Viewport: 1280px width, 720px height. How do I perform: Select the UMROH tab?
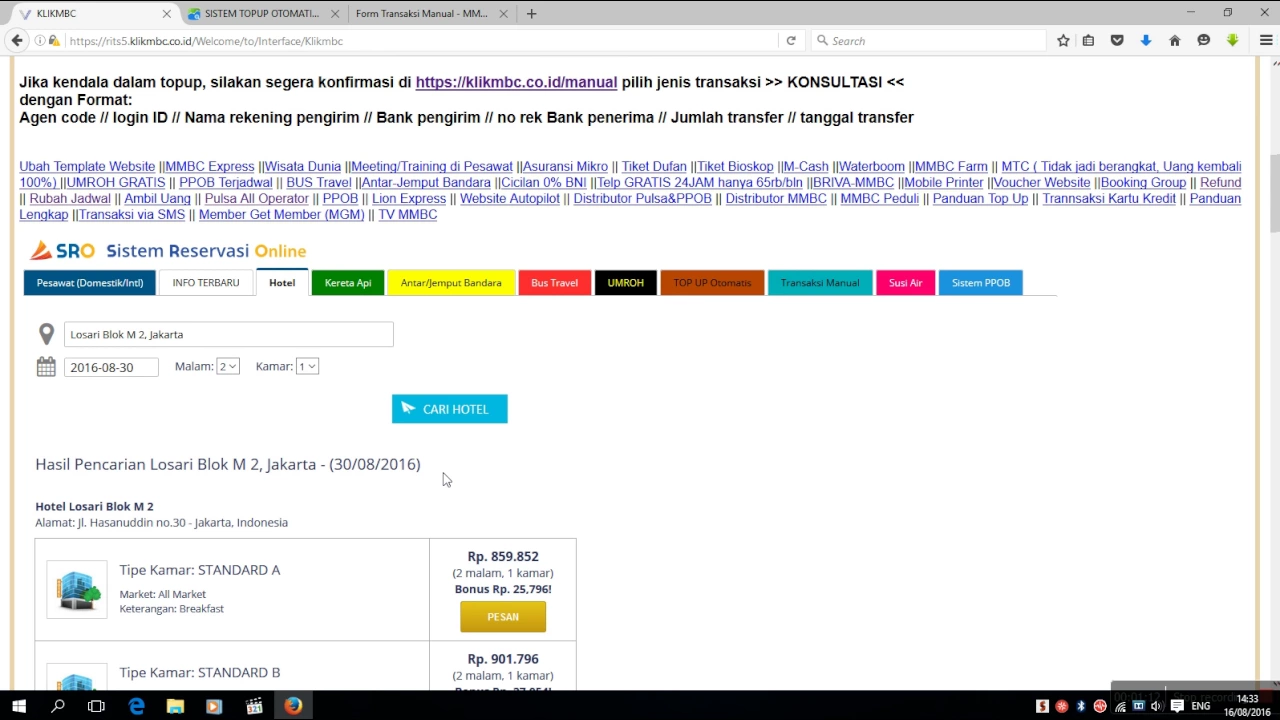[626, 283]
